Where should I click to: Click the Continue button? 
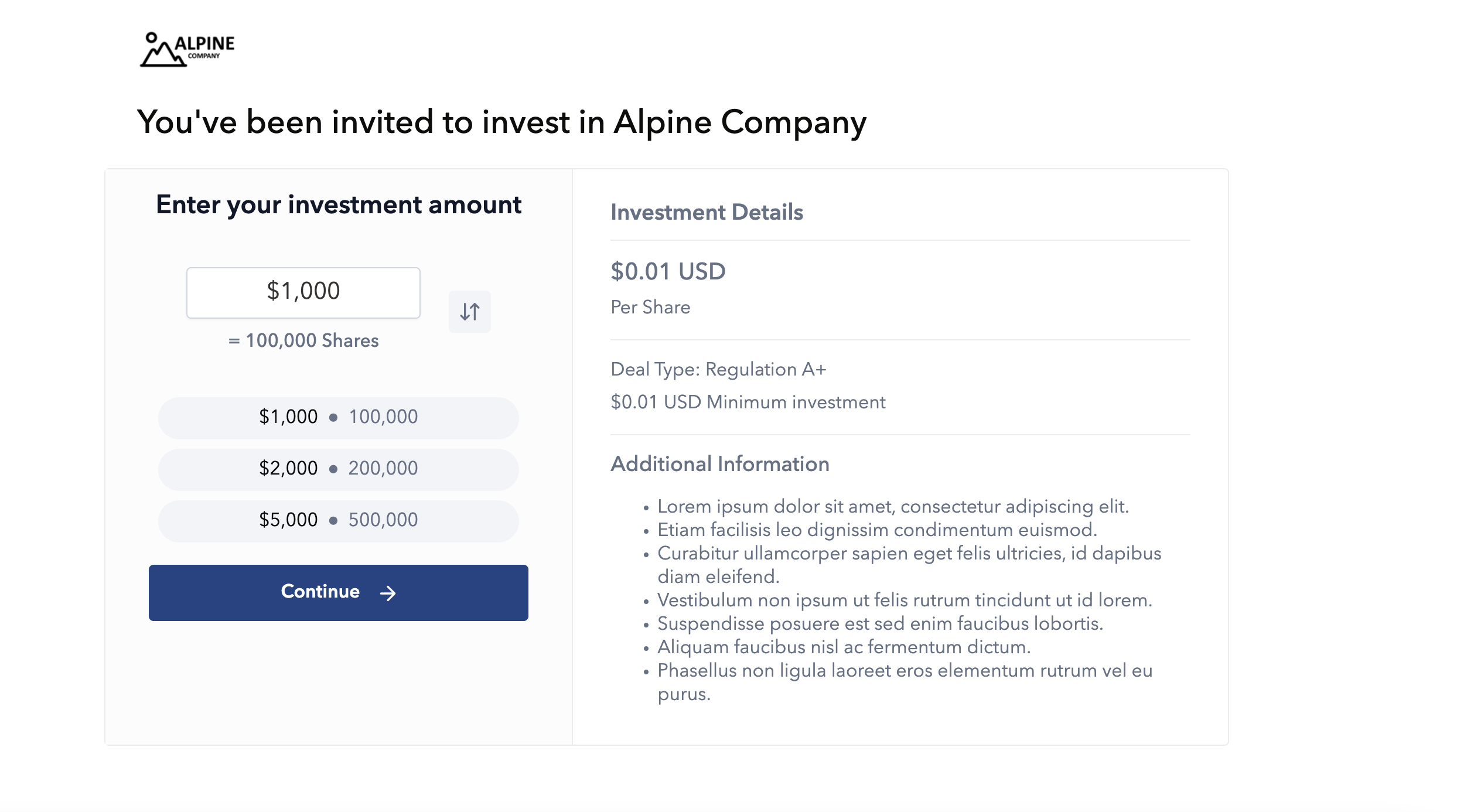(x=338, y=592)
